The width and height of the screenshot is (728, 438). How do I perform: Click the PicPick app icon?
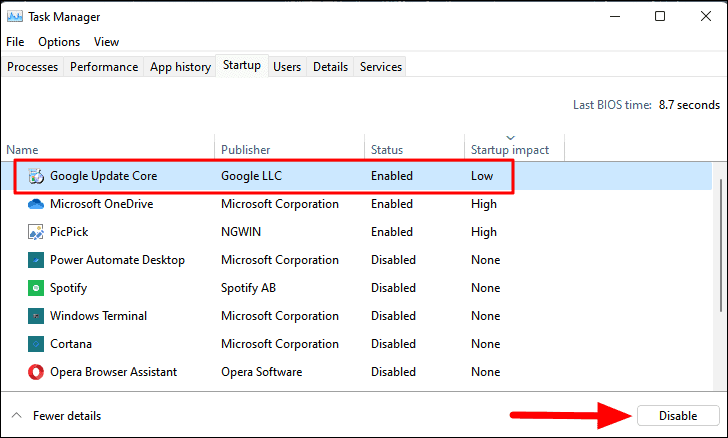click(36, 232)
